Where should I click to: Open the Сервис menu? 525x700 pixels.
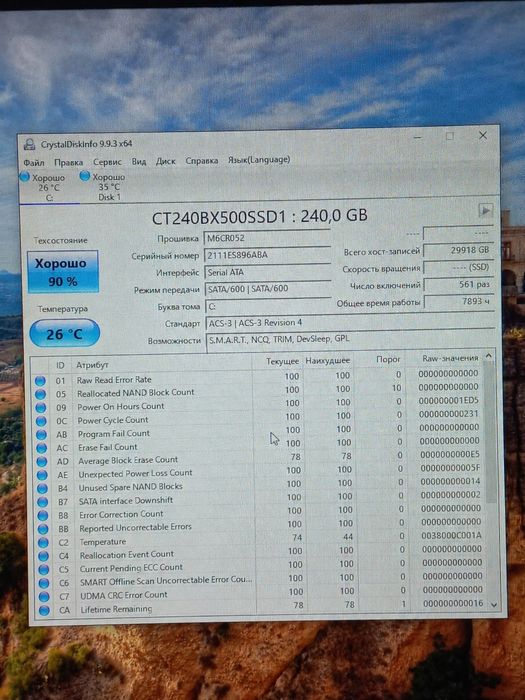coord(107,162)
